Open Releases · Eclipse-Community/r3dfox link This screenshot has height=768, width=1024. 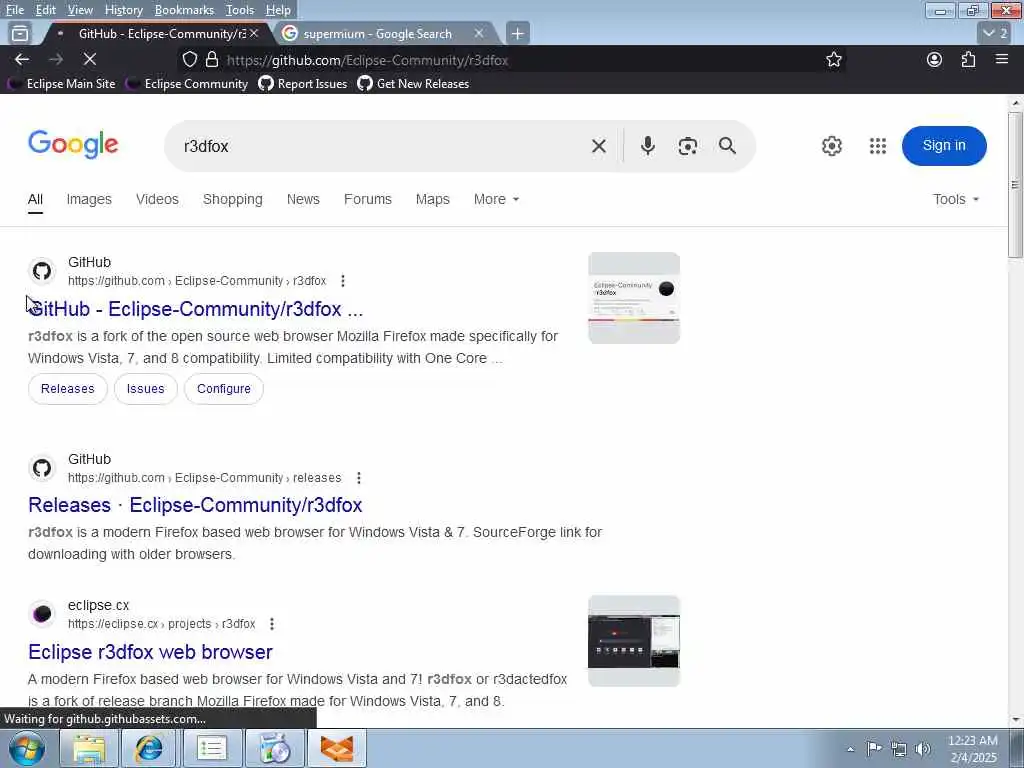195,505
